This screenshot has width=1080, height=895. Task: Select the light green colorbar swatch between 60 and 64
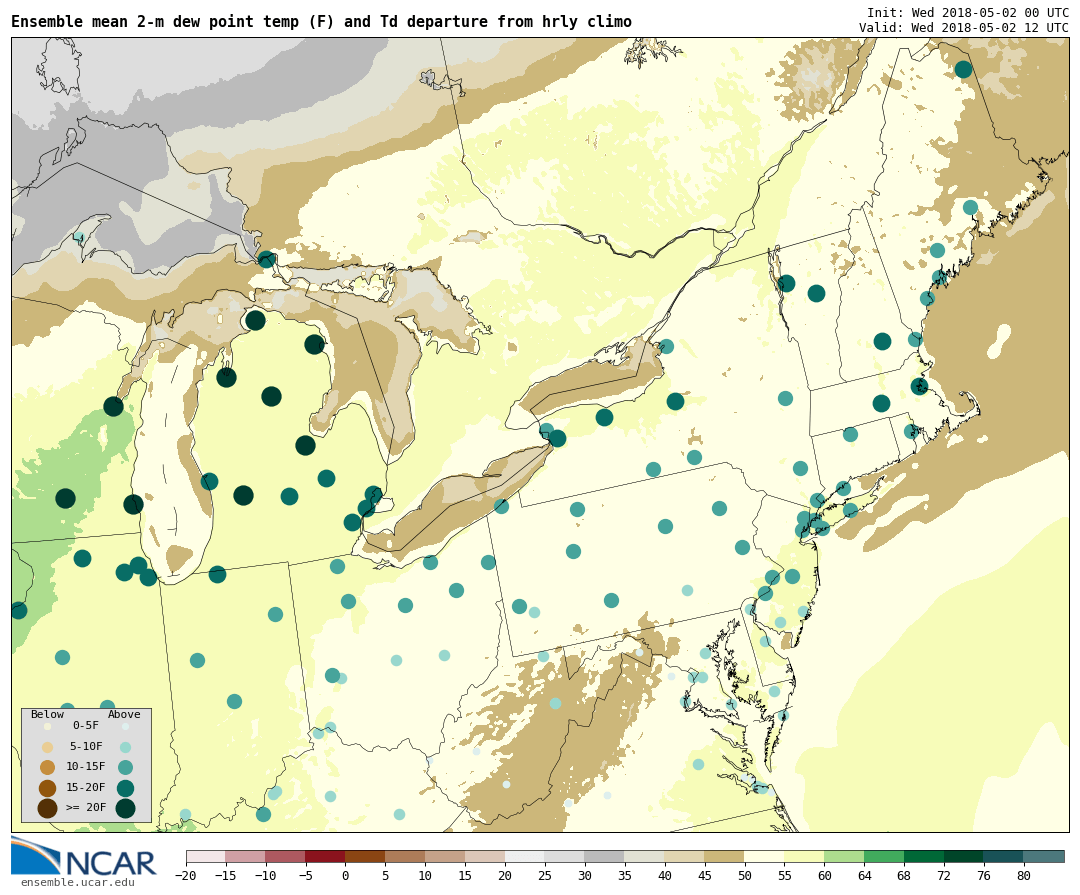point(844,857)
